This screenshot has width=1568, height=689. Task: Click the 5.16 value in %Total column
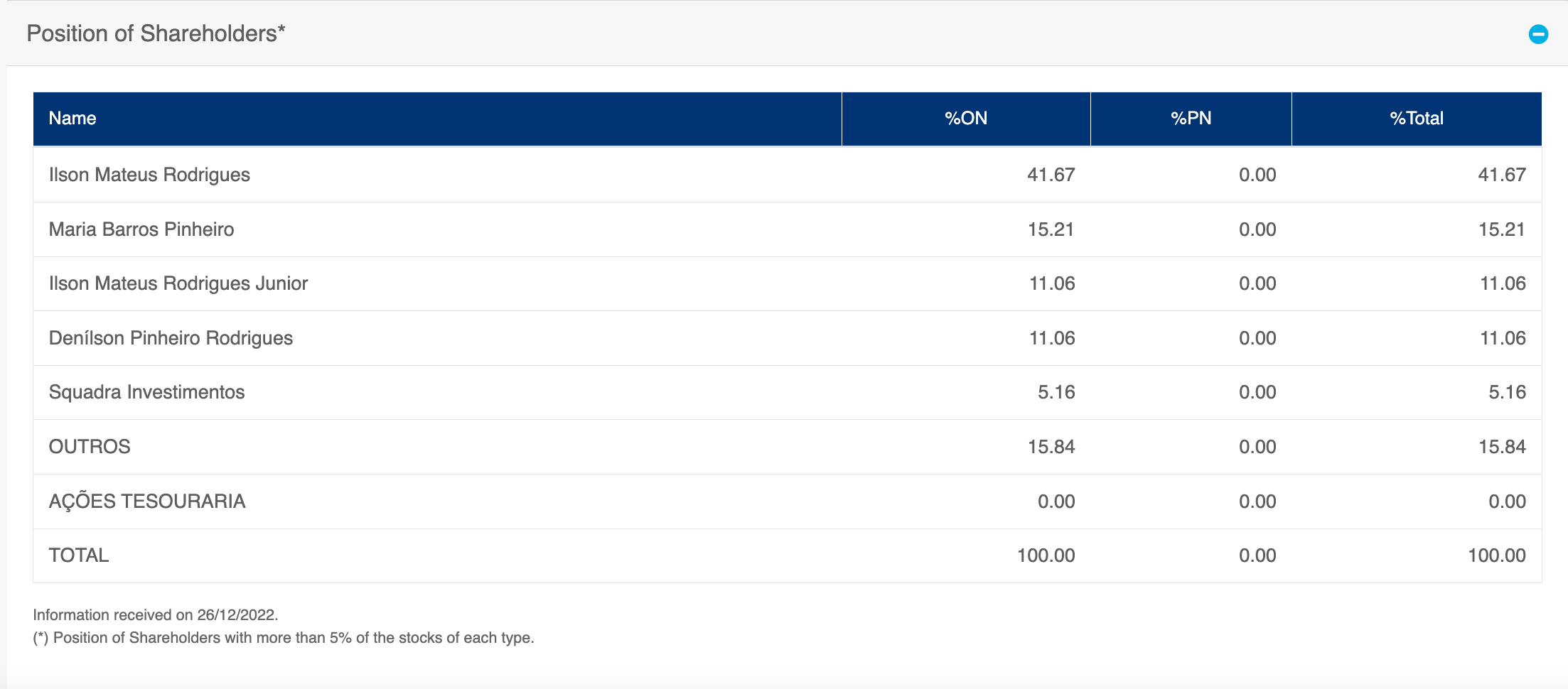tap(1507, 392)
